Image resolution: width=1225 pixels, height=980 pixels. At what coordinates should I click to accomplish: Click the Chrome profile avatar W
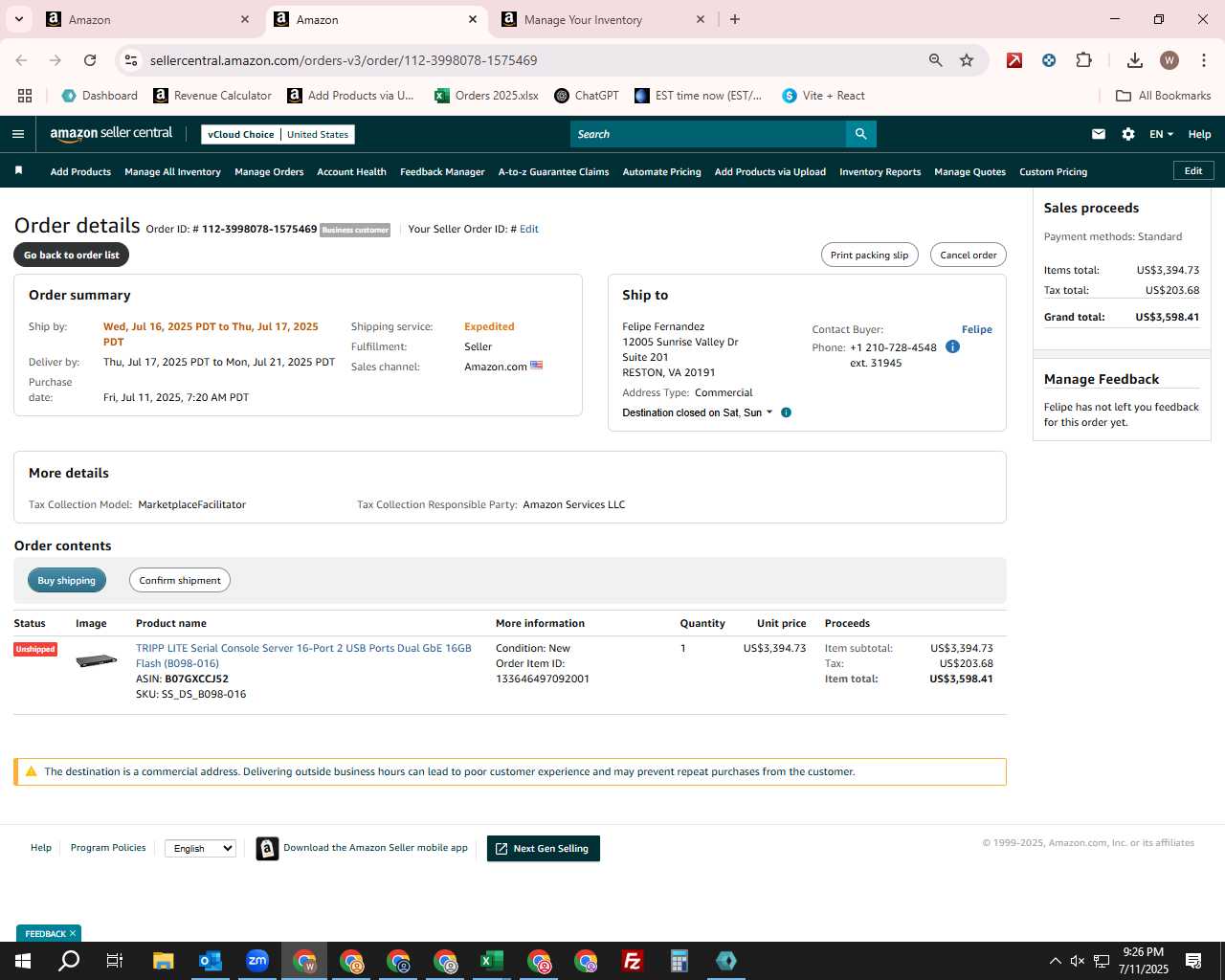coord(1169,60)
